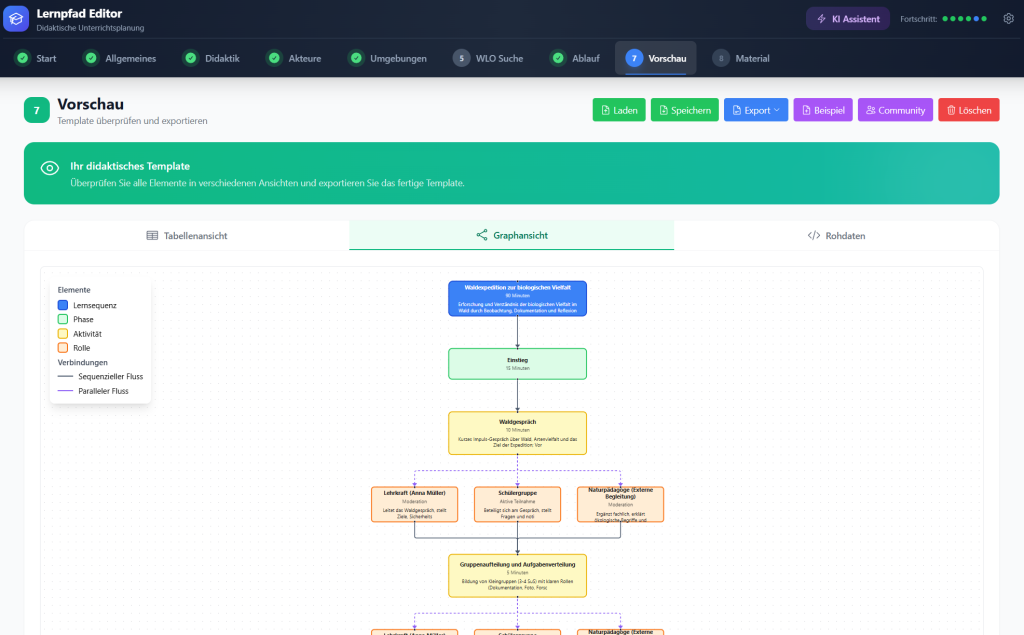1024x635 pixels.
Task: Select the Graphansicht view tab
Action: tap(511, 235)
